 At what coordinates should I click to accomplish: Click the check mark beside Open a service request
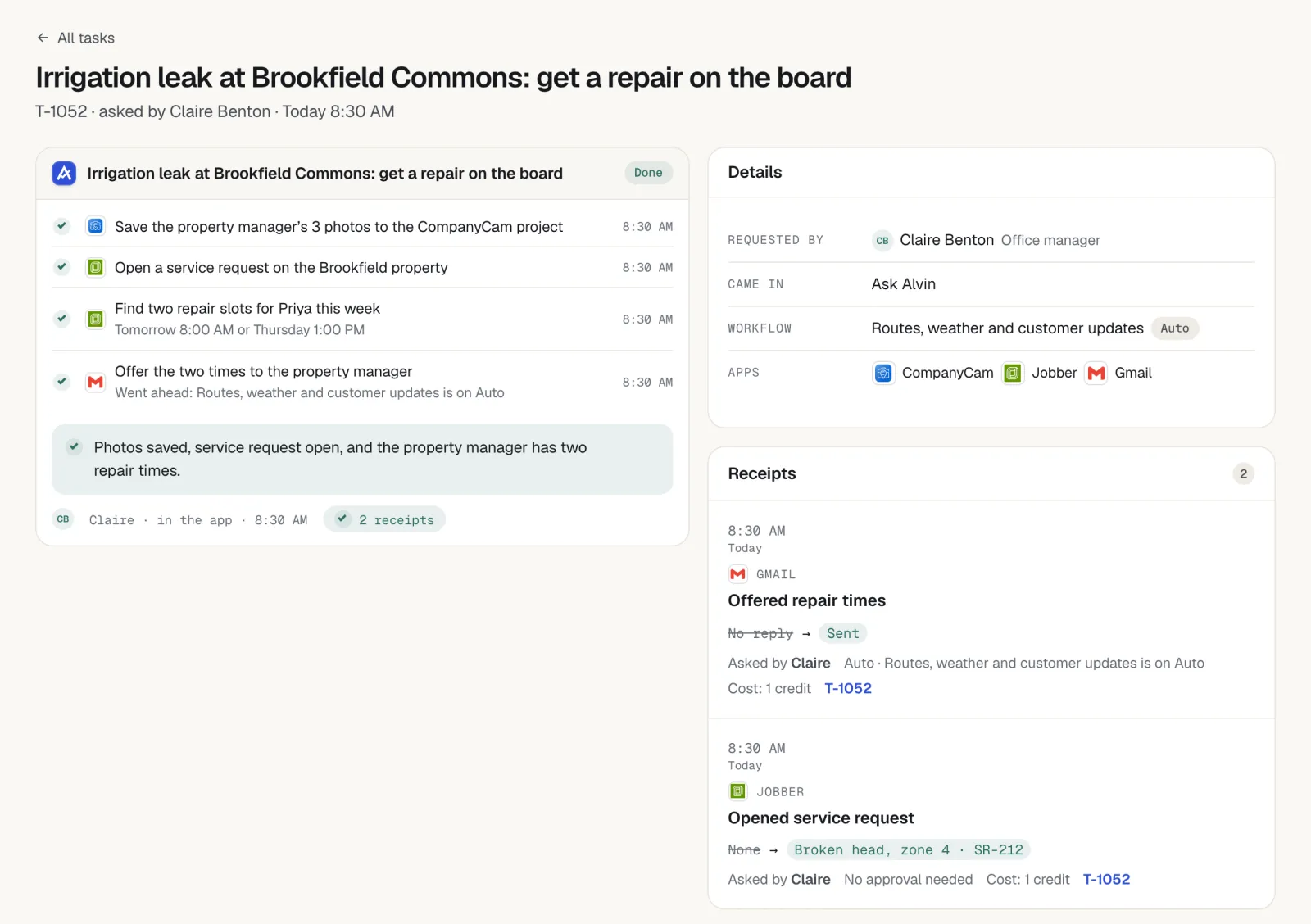pyautogui.click(x=61, y=267)
